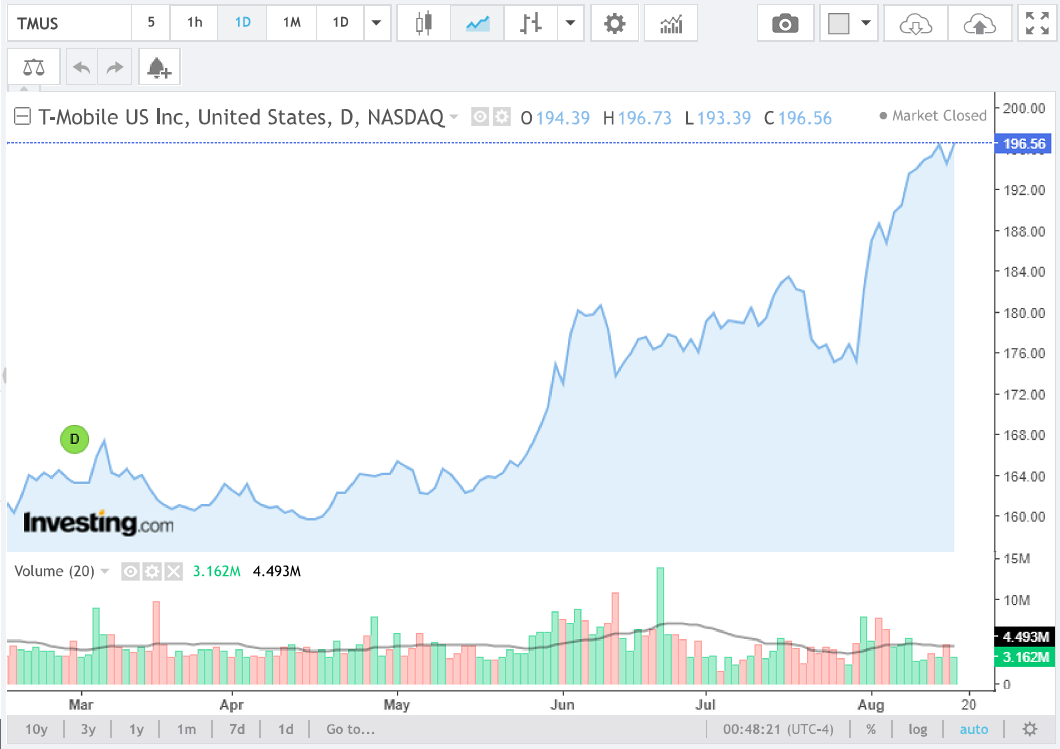Screen dimensions: 1060x749
Task: Click the Market Closed status
Action: coord(933,116)
